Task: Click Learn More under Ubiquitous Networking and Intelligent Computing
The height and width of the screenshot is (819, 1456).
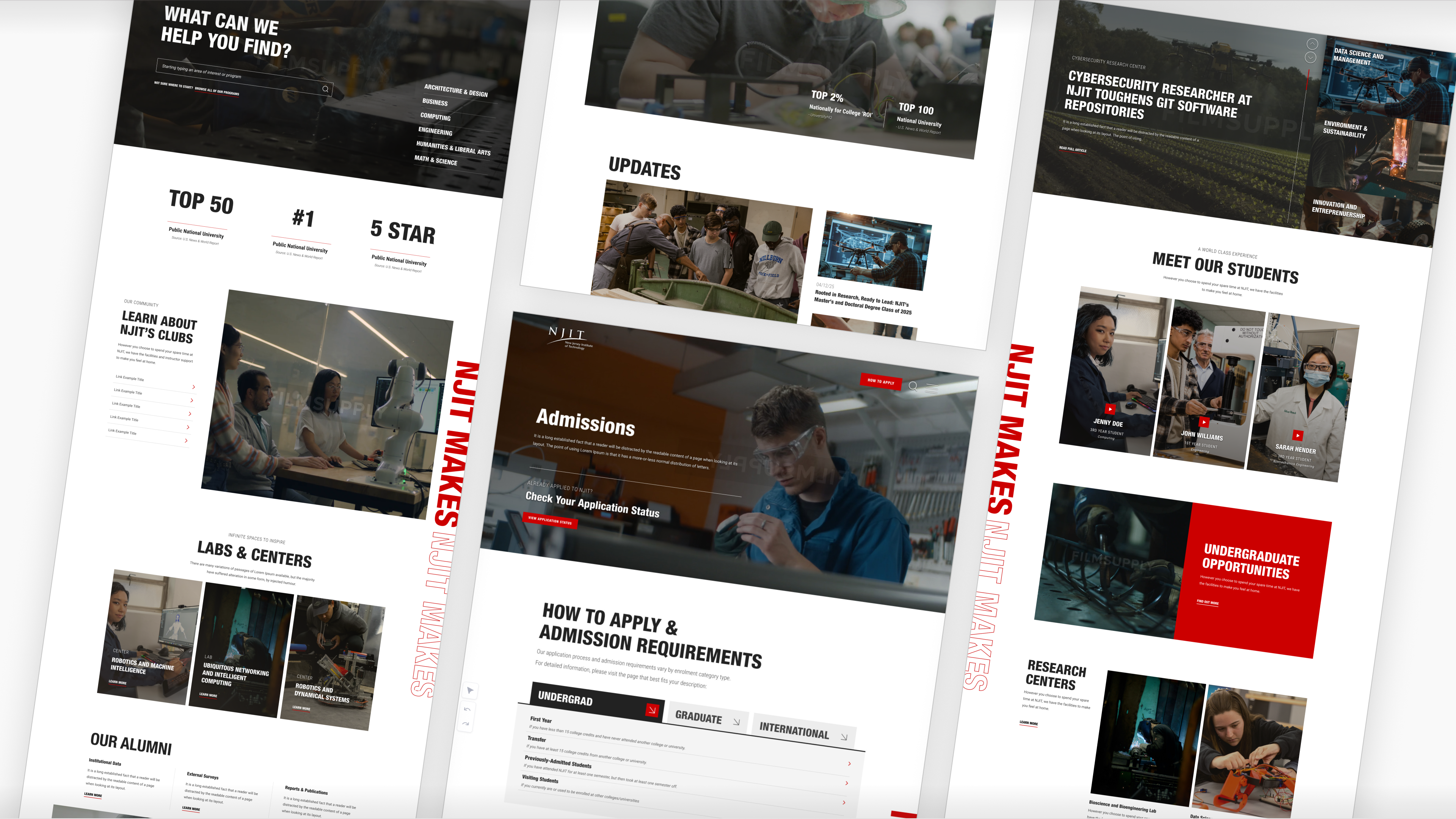Action: [208, 695]
